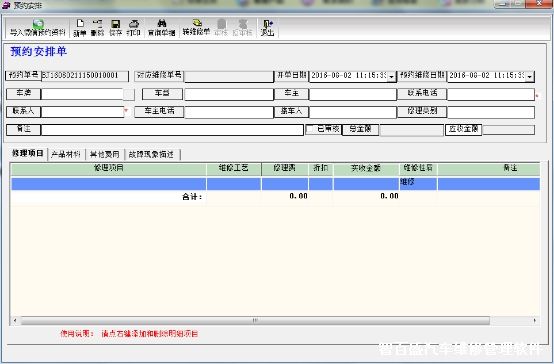Open the 其他费用 tab
Viewport: 554px width, 364px height.
[x=105, y=154]
